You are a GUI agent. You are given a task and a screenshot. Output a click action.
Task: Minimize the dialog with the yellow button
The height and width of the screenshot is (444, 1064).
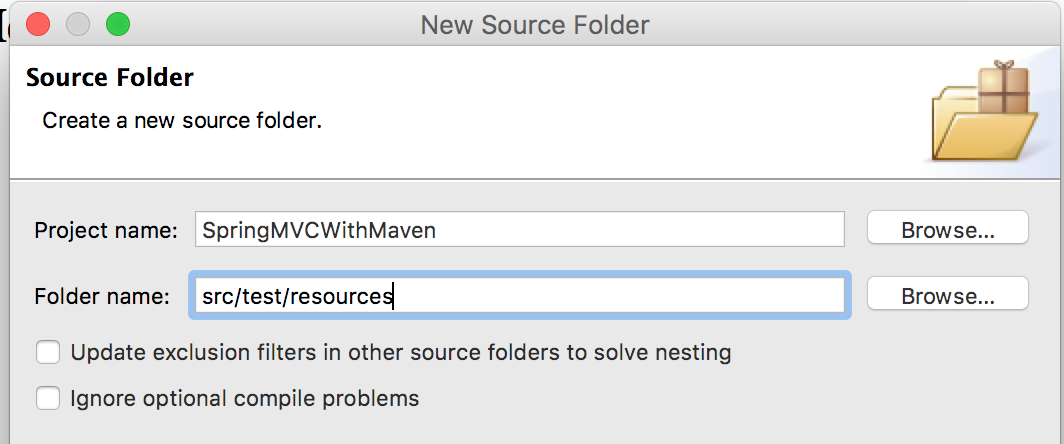tap(78, 25)
